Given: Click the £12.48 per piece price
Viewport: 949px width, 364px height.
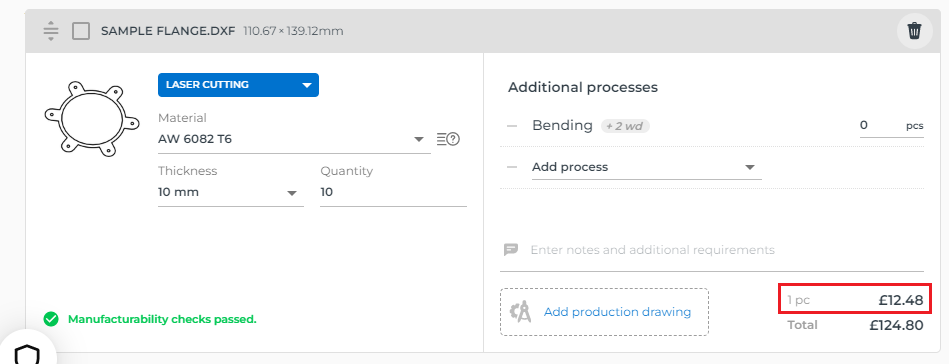Looking at the screenshot, I should [901, 299].
